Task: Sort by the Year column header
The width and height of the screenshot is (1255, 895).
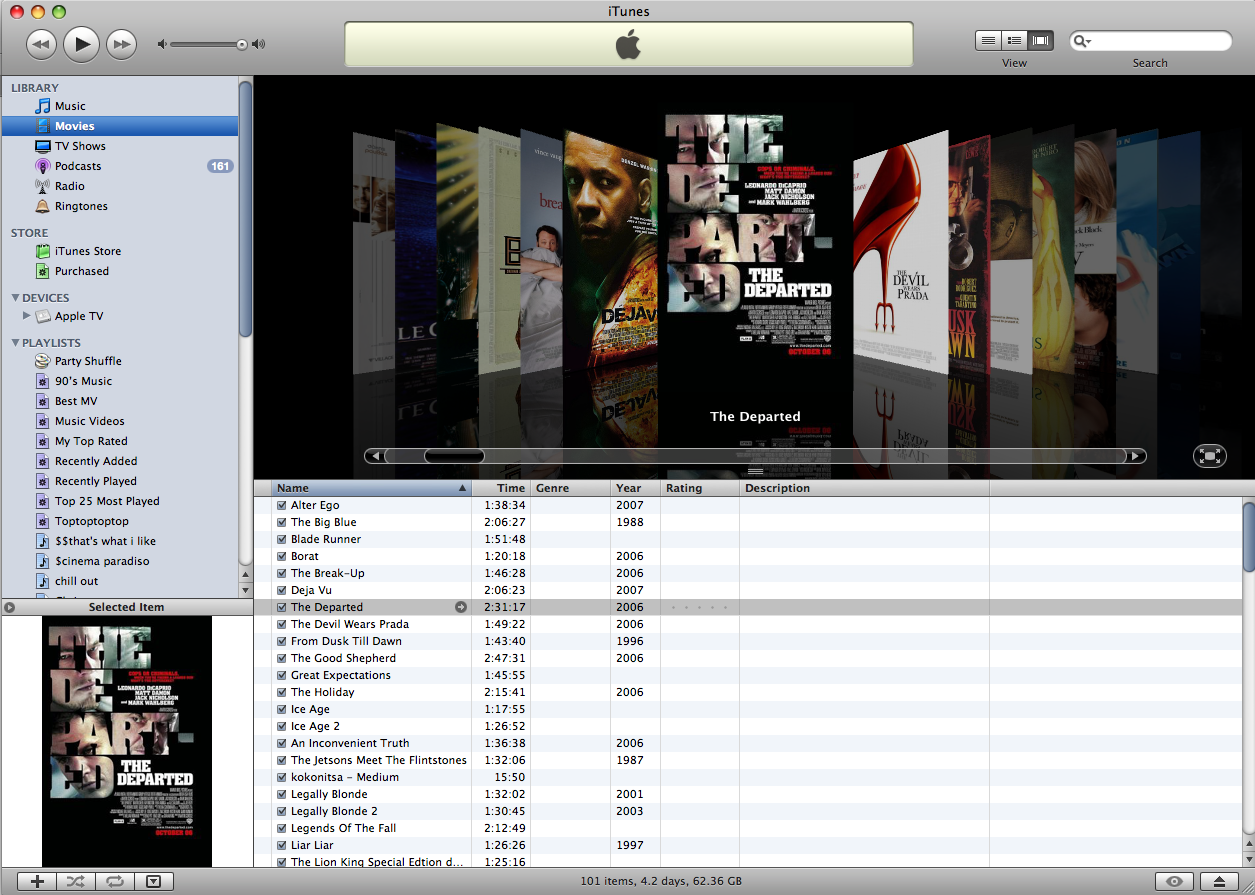Action: pyautogui.click(x=636, y=488)
